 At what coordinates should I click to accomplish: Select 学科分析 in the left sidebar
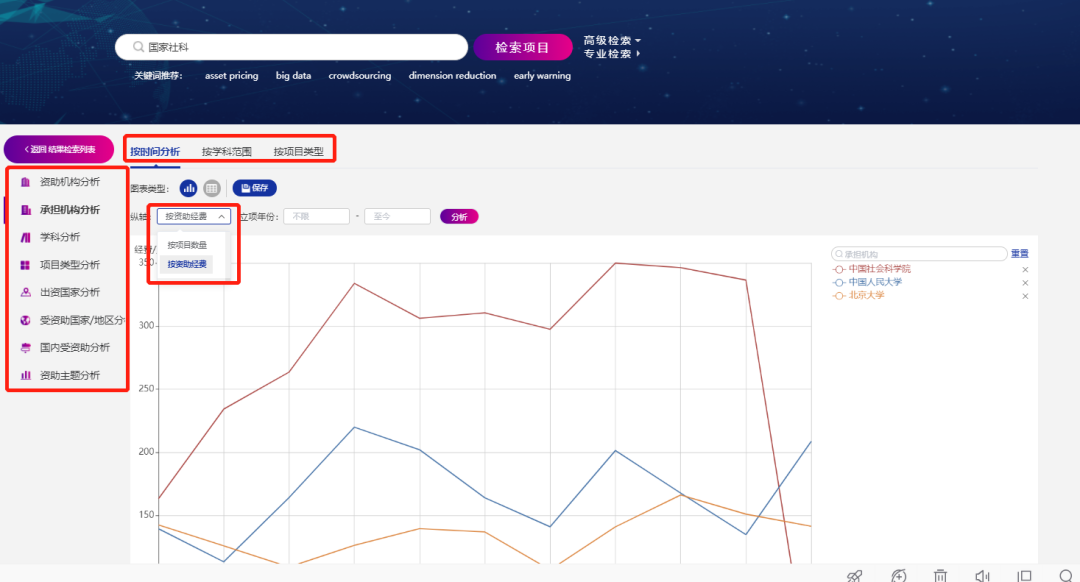tap(59, 237)
